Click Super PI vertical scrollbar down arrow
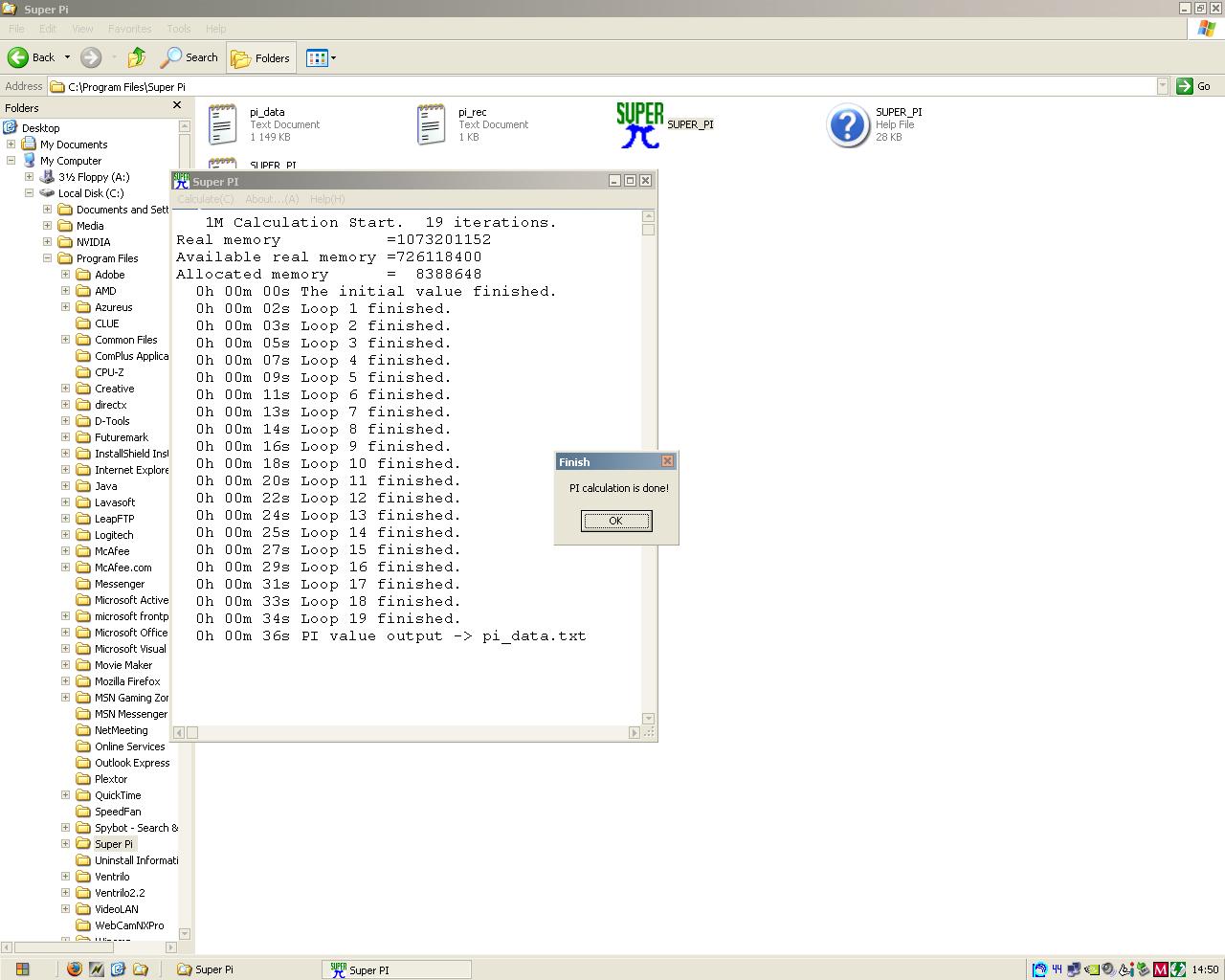The height and width of the screenshot is (980, 1225). click(x=648, y=718)
